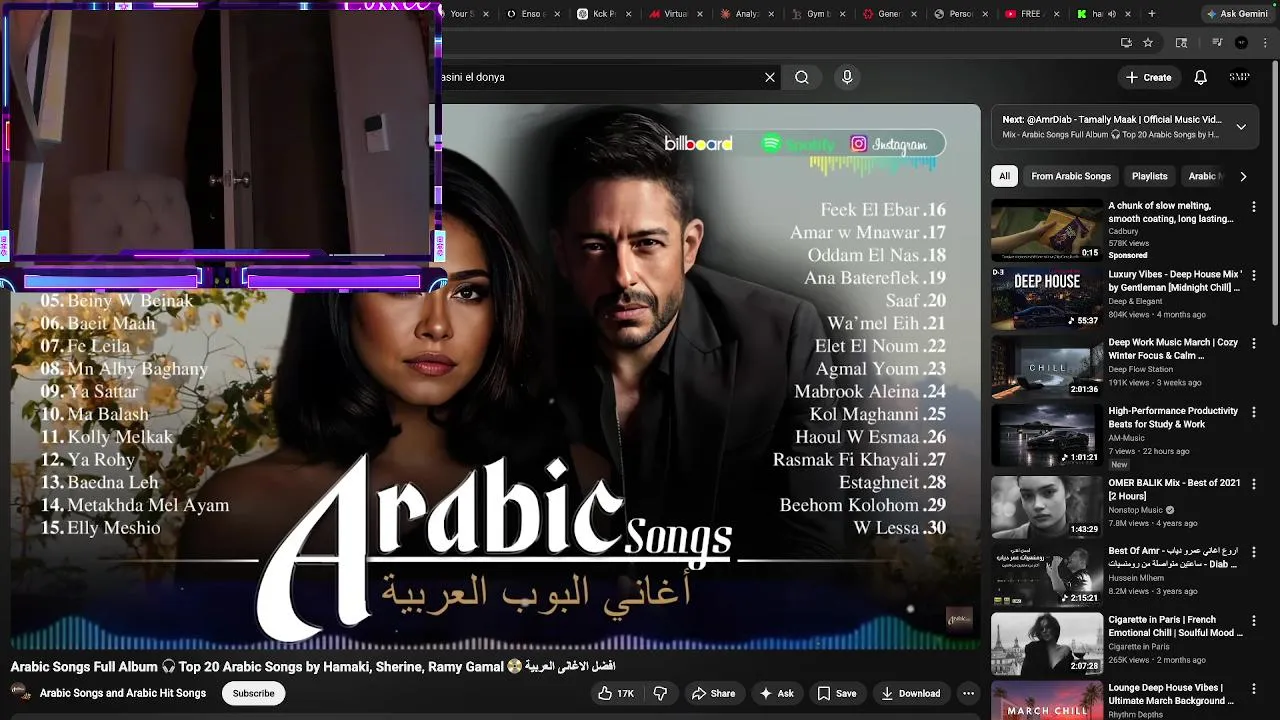Open Chrome profile avatar in toolbar
This screenshot has width=1280, height=720.
coord(1241,43)
